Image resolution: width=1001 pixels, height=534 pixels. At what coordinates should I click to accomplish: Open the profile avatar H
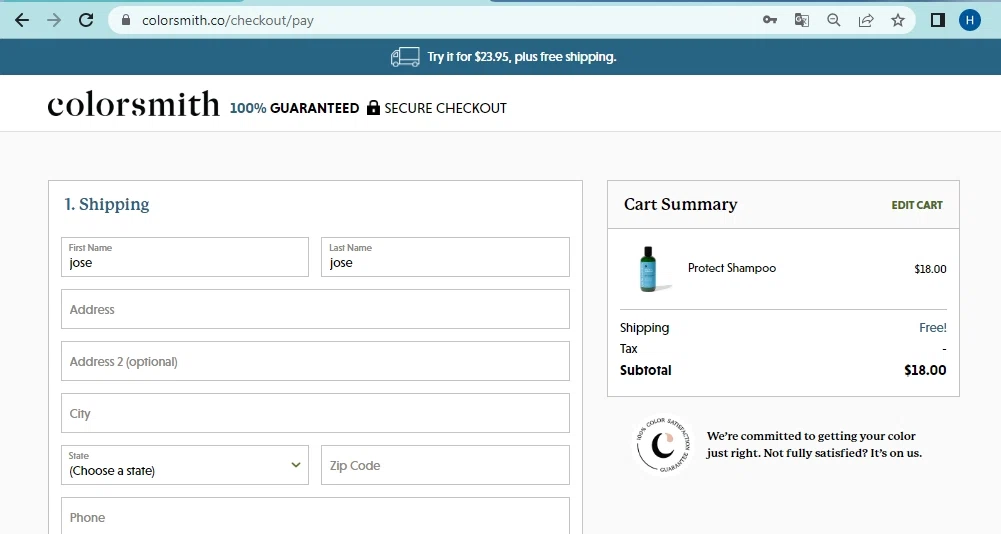coord(970,20)
